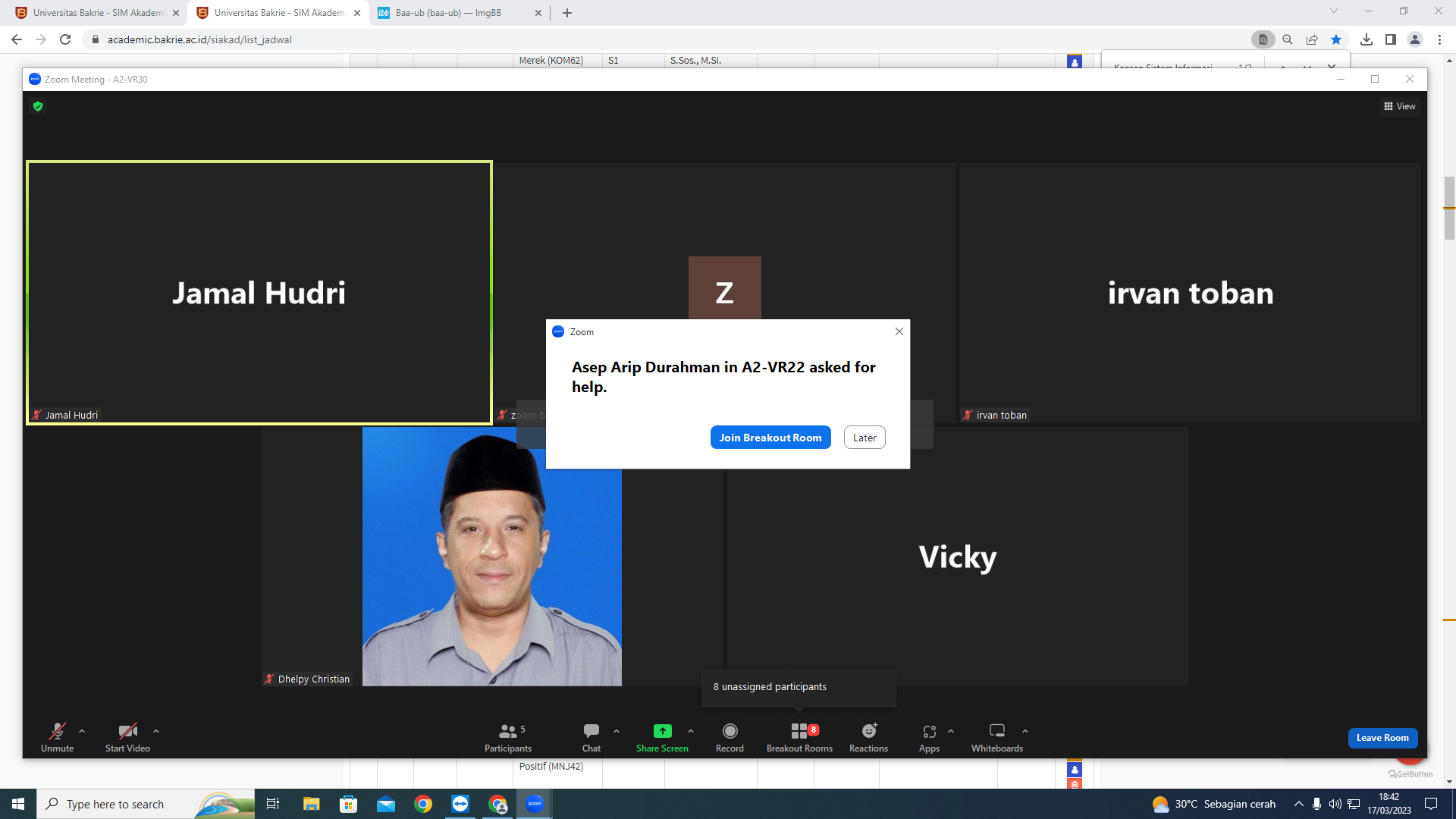This screenshot has height=819, width=1456.
Task: Open Zoom Apps
Action: 929,737
